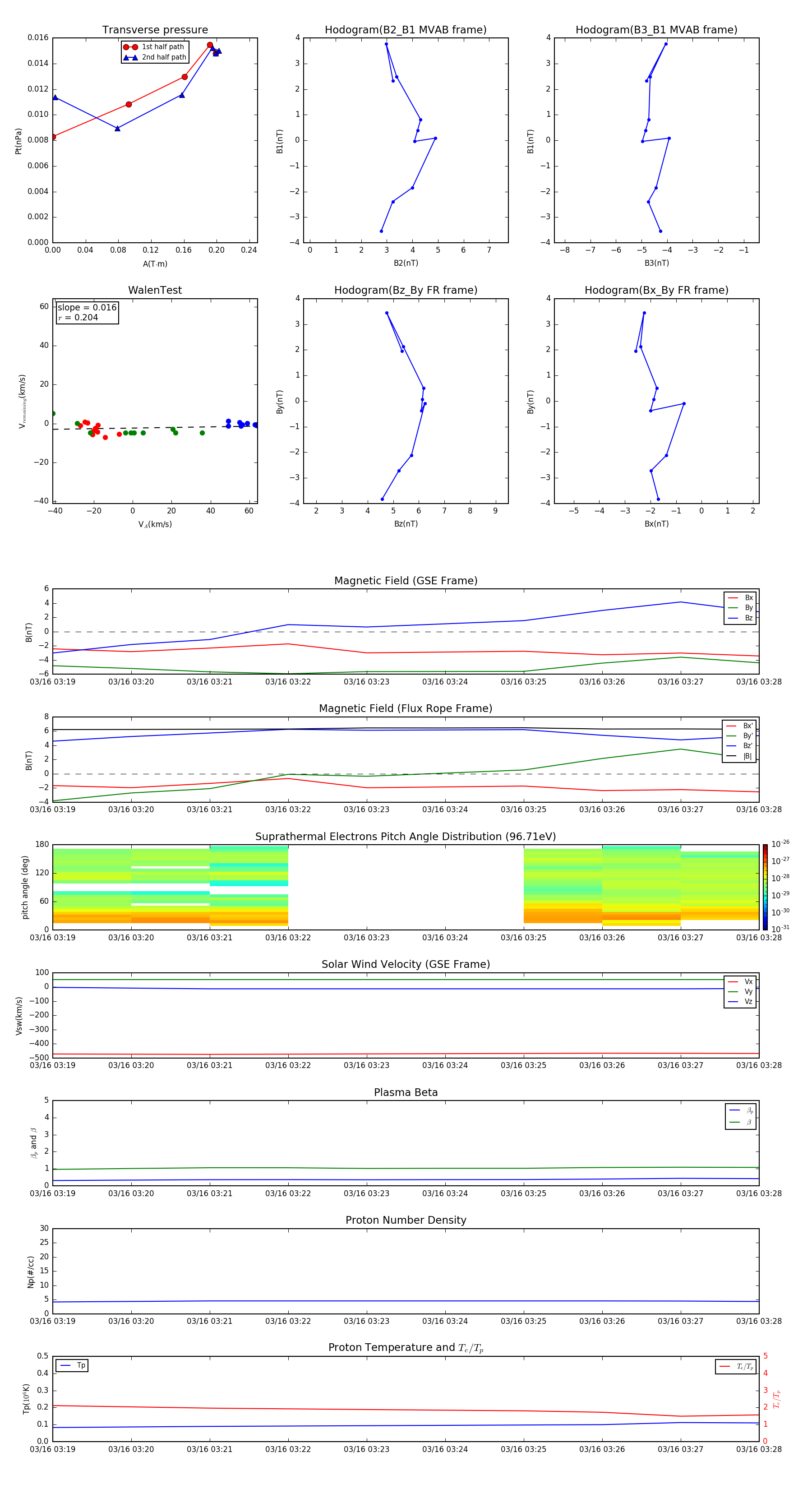Click the 'slope = 0.016' annotation
This screenshot has height=1489, width=812.
click(x=87, y=308)
